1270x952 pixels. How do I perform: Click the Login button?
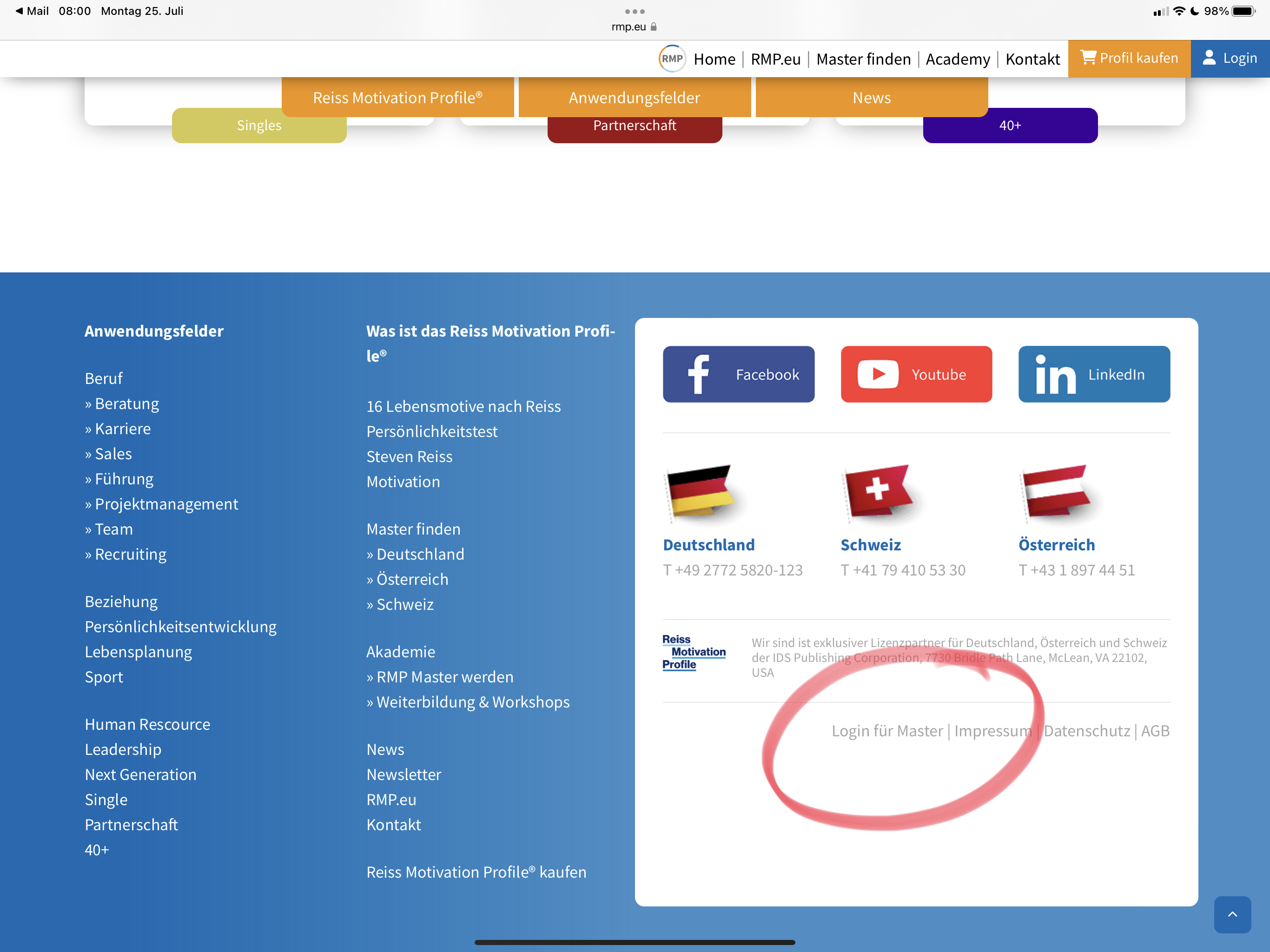1230,59
